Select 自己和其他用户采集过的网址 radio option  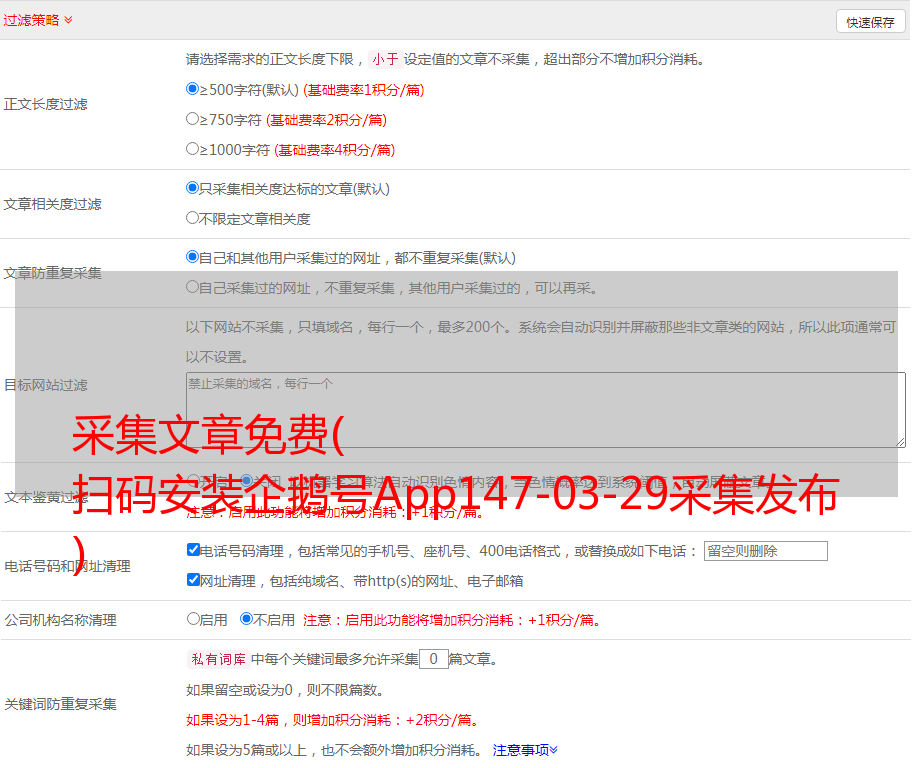[x=193, y=257]
